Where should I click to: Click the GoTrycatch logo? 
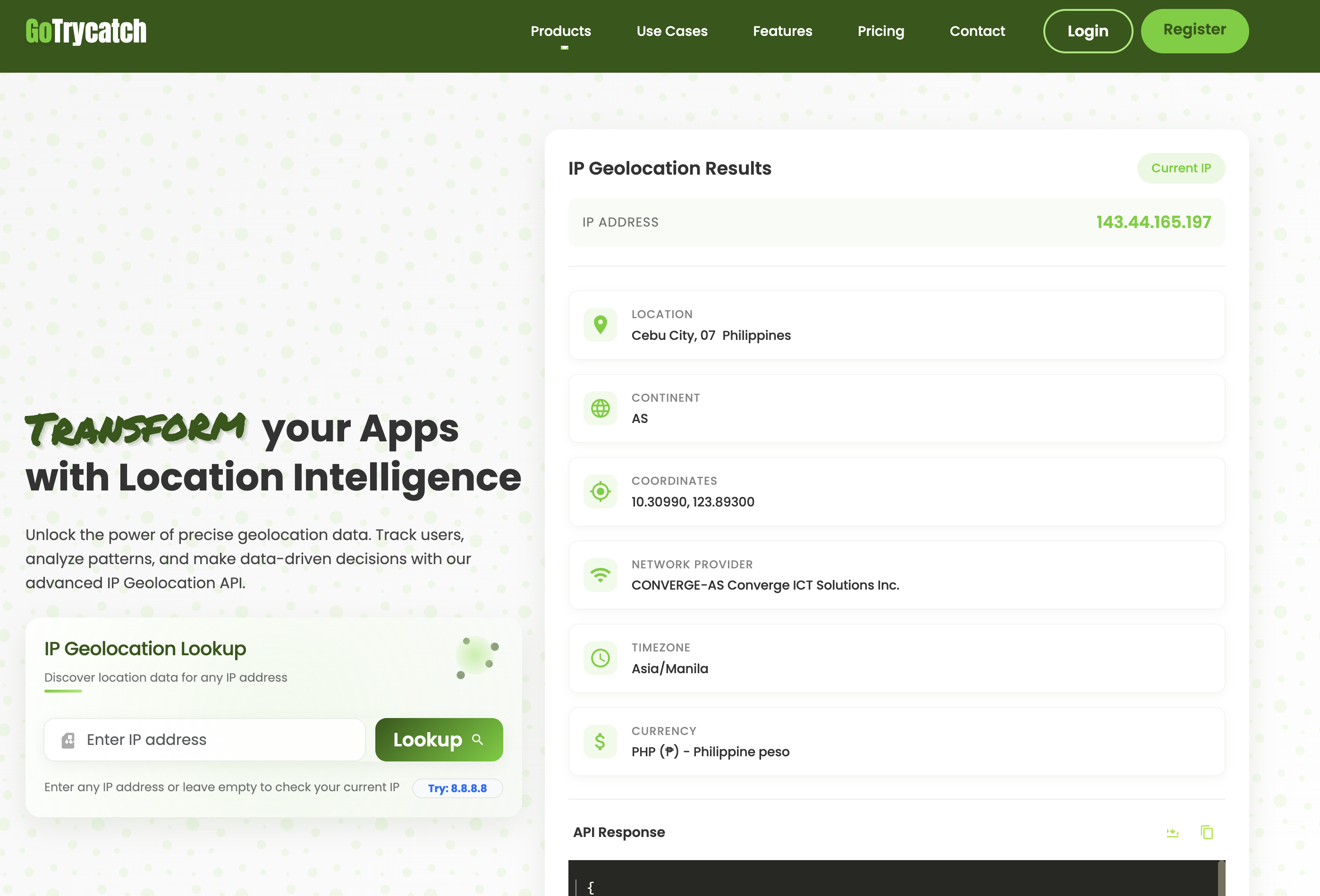[86, 31]
